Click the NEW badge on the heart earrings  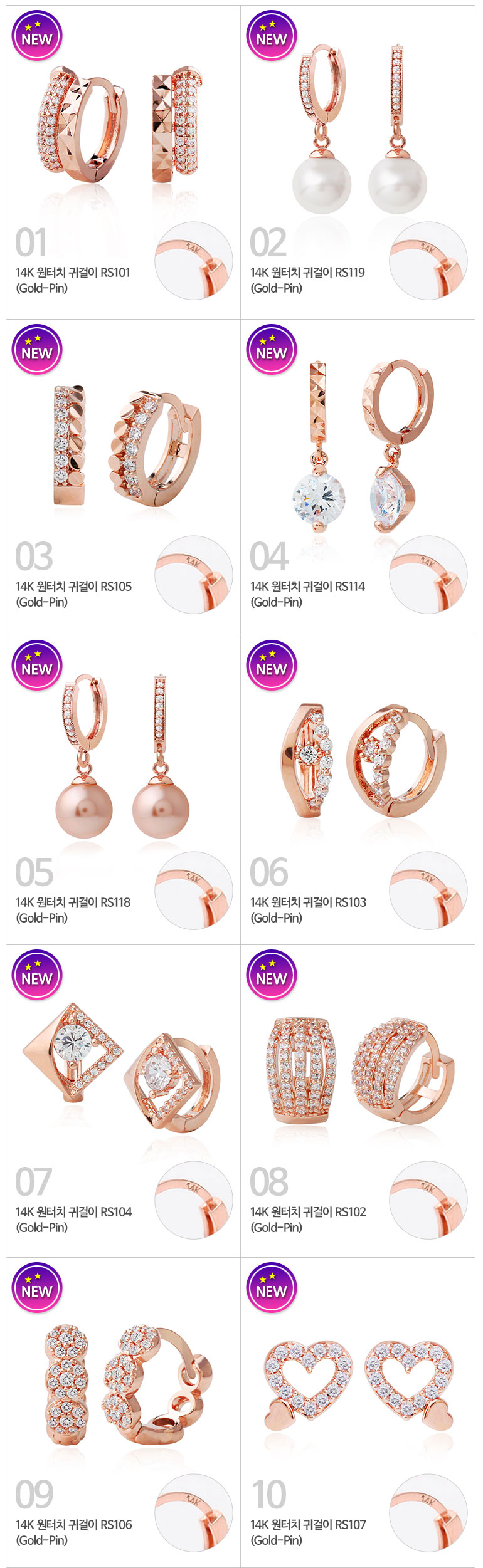point(272,1287)
